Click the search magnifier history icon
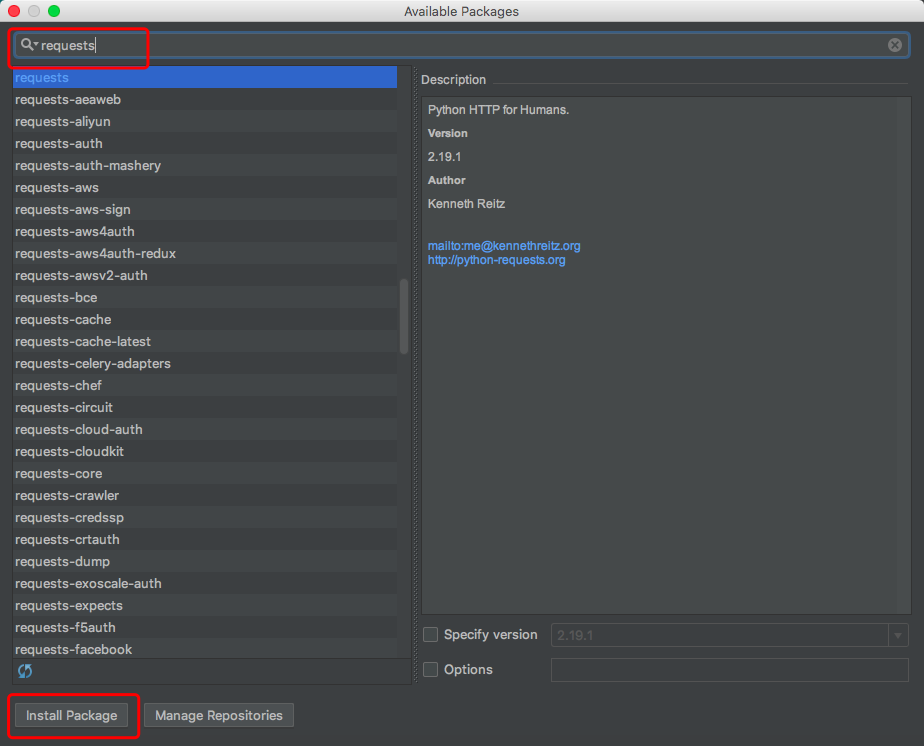This screenshot has height=746, width=924. click(x=29, y=45)
